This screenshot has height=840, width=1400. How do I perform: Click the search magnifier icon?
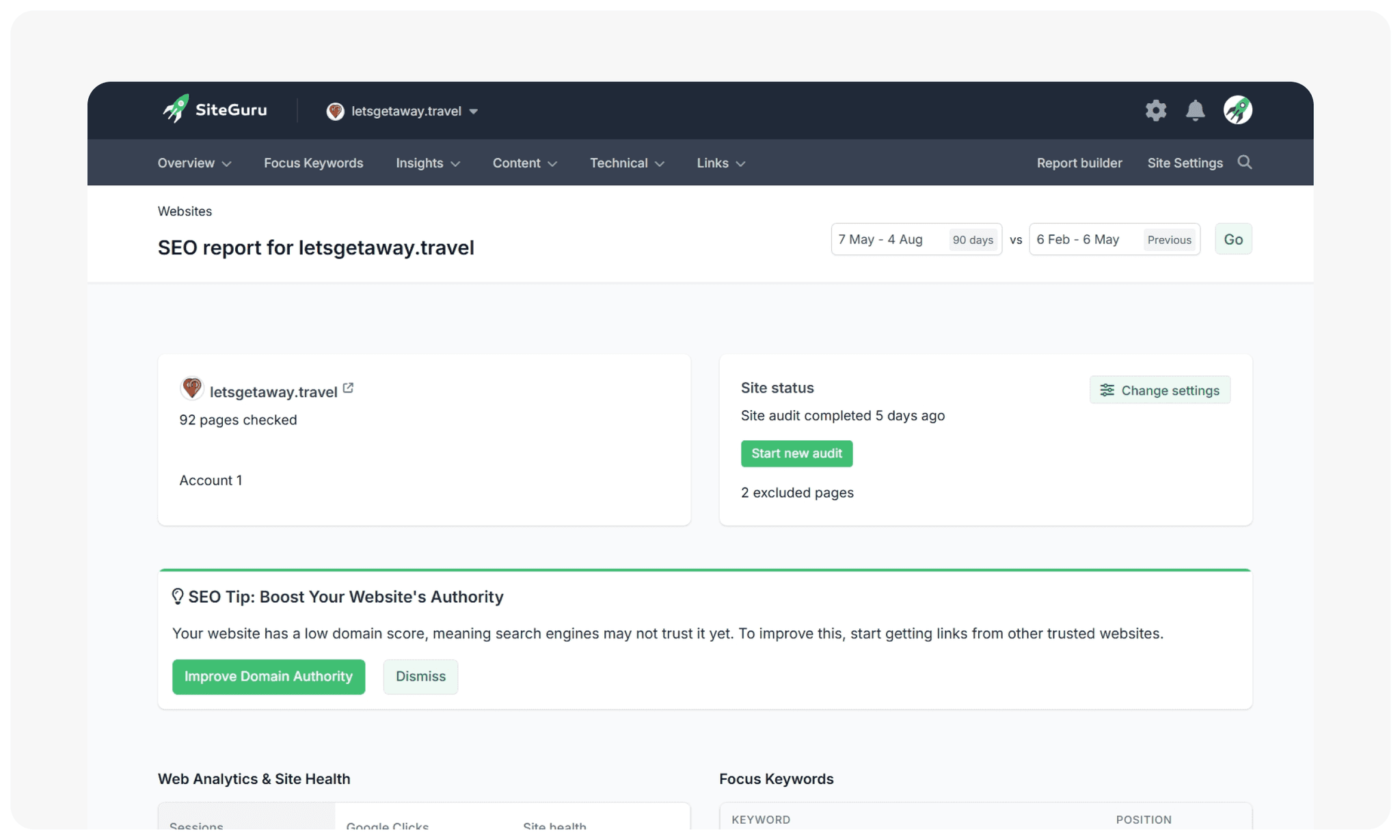click(x=1244, y=162)
